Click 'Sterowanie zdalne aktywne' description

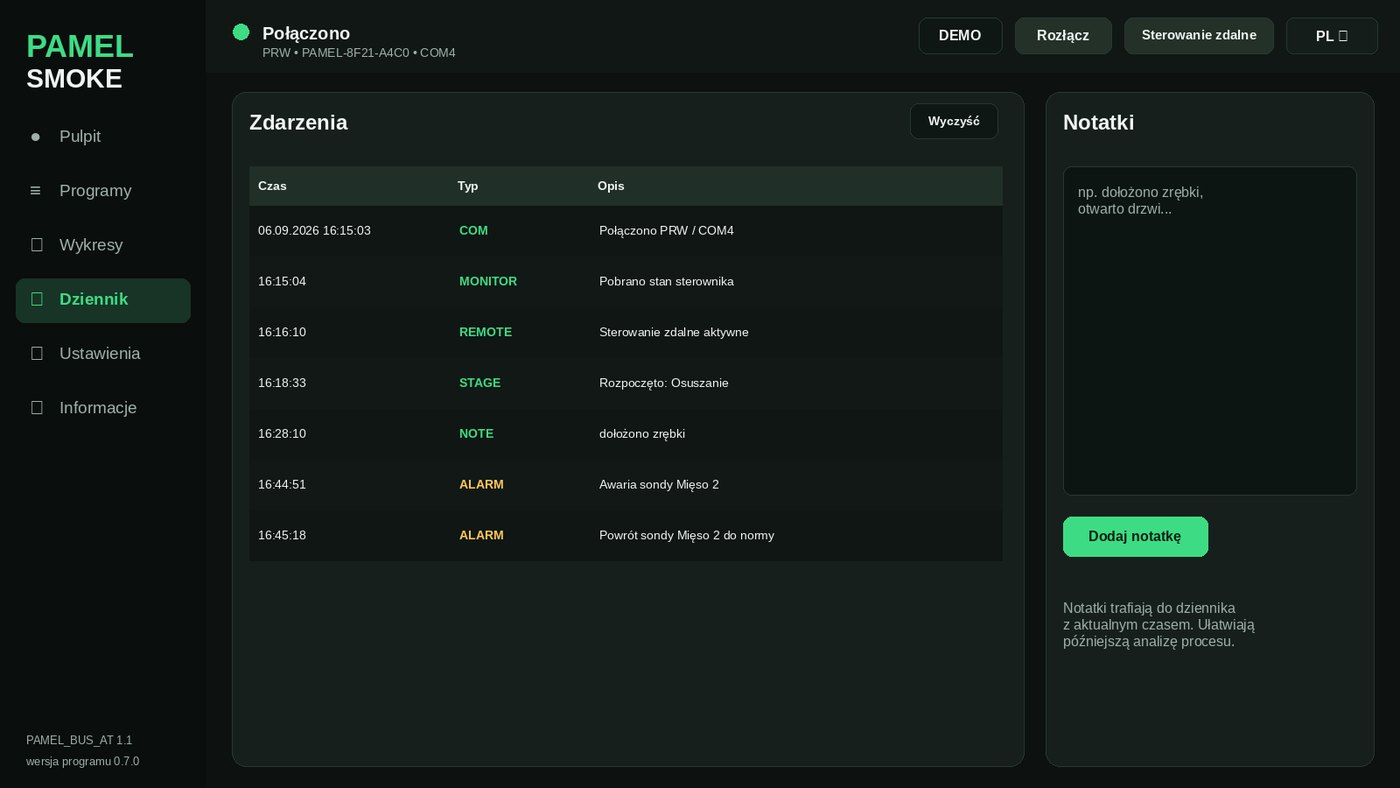[x=674, y=332]
